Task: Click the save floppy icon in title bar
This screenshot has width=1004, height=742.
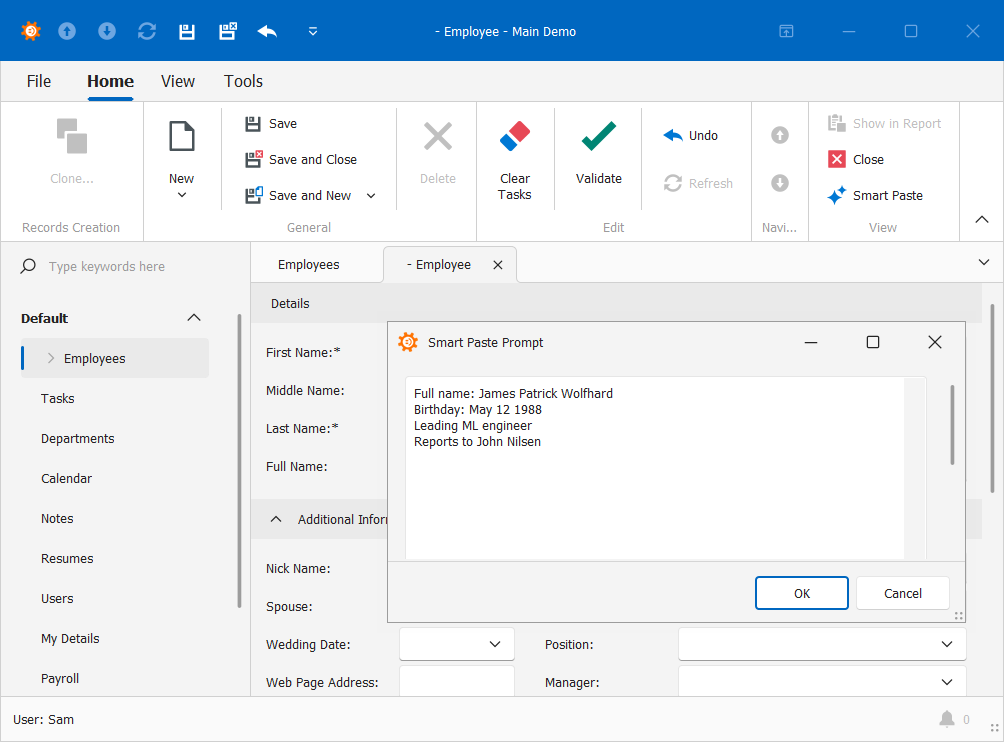Action: (x=186, y=31)
